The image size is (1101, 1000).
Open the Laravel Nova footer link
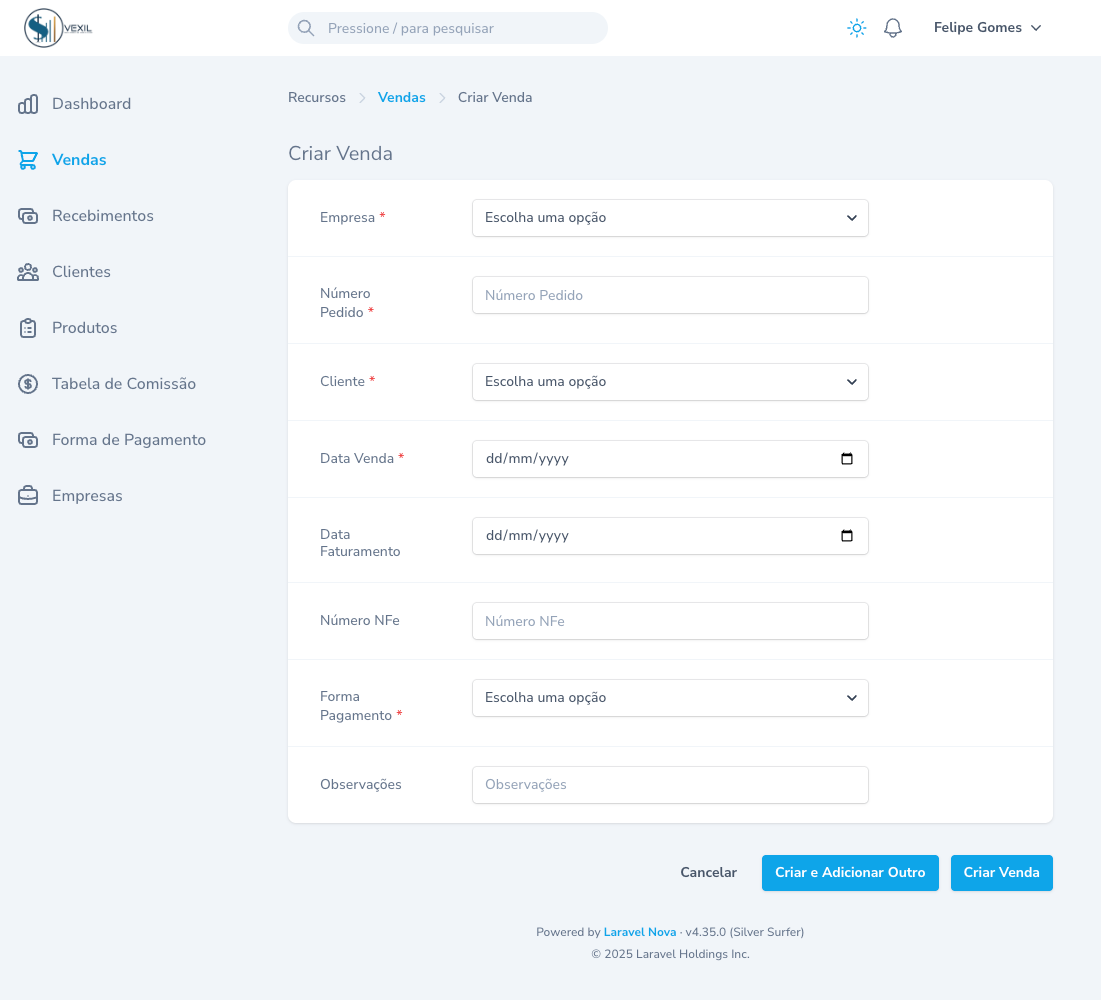[x=640, y=932]
